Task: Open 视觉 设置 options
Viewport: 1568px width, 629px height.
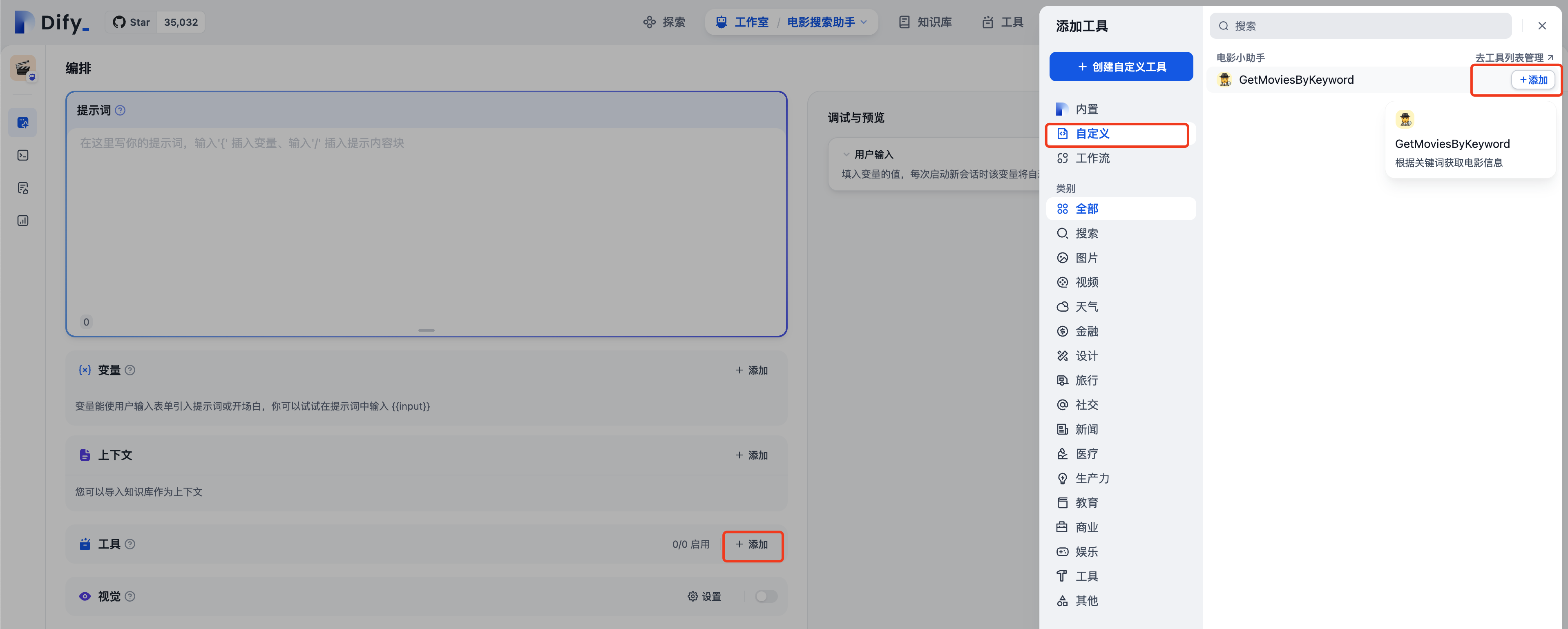Action: (704, 596)
